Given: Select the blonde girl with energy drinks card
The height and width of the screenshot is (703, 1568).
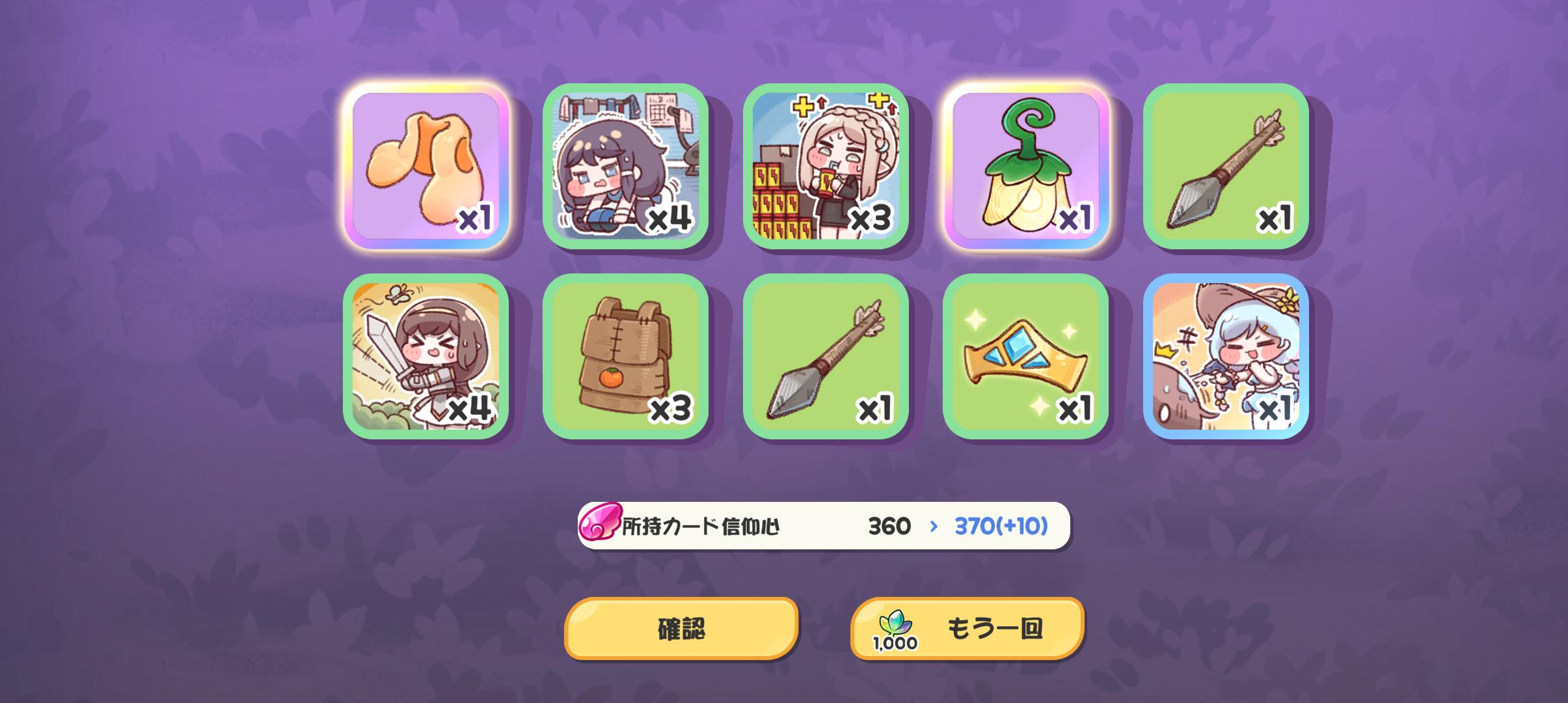Looking at the screenshot, I should [x=826, y=166].
